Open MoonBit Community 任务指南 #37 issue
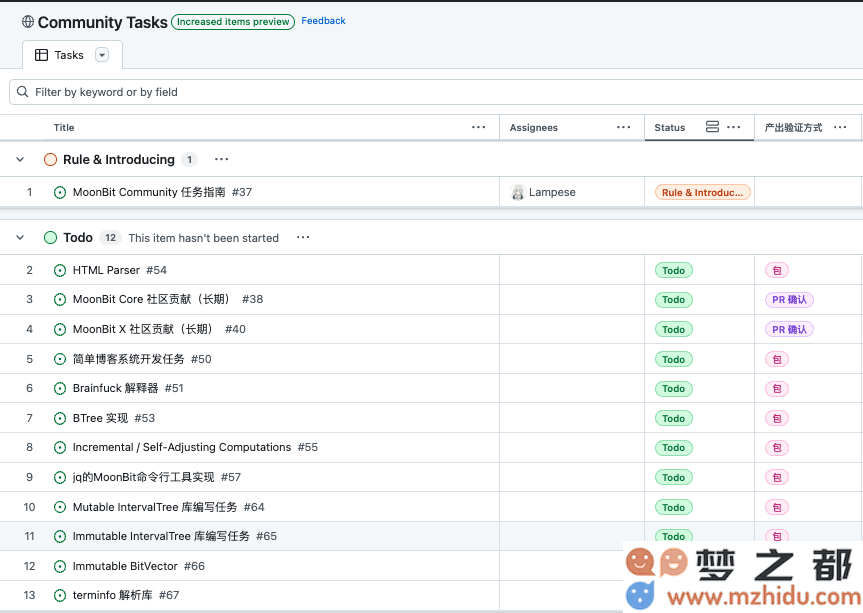 coord(162,192)
